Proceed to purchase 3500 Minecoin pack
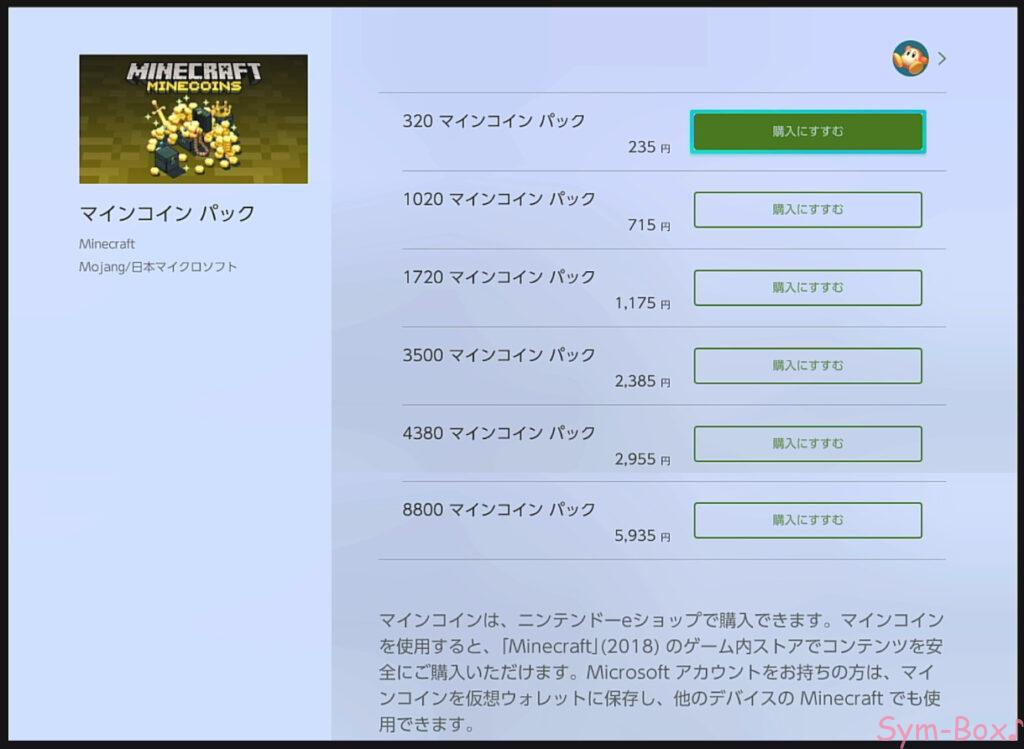The image size is (1024, 749). pyautogui.click(x=808, y=366)
